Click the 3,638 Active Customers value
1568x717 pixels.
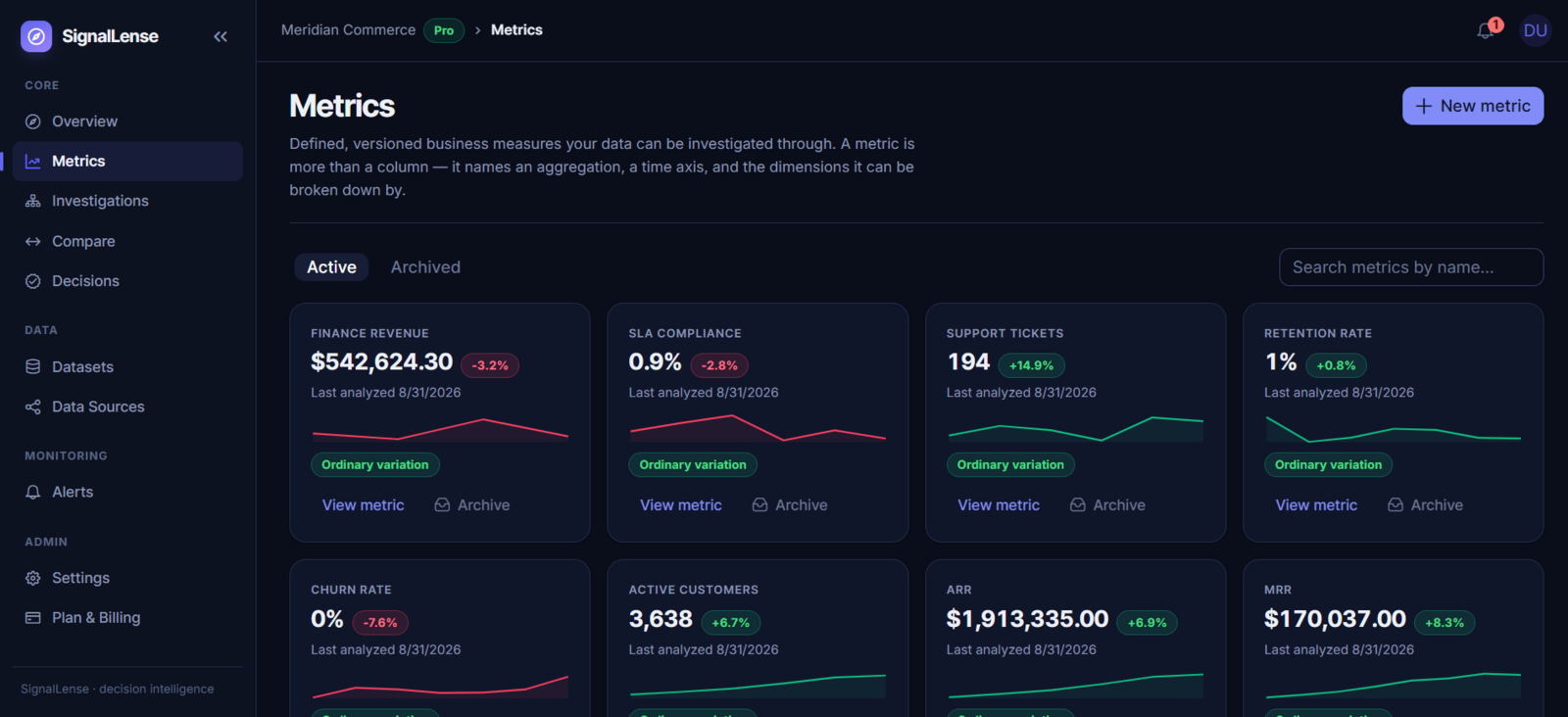[x=661, y=619]
